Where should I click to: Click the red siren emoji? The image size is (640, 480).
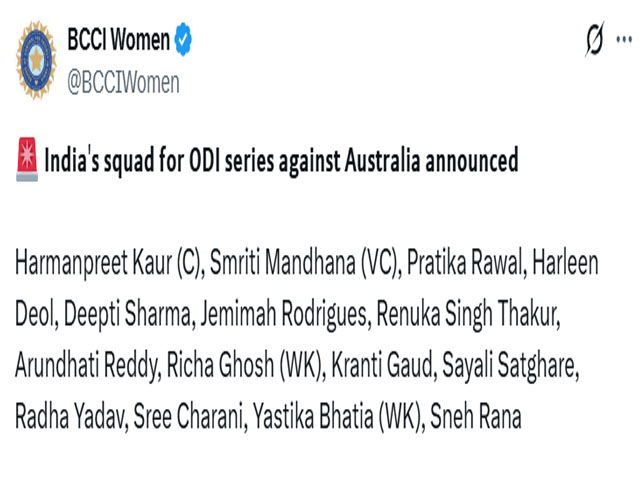point(27,160)
